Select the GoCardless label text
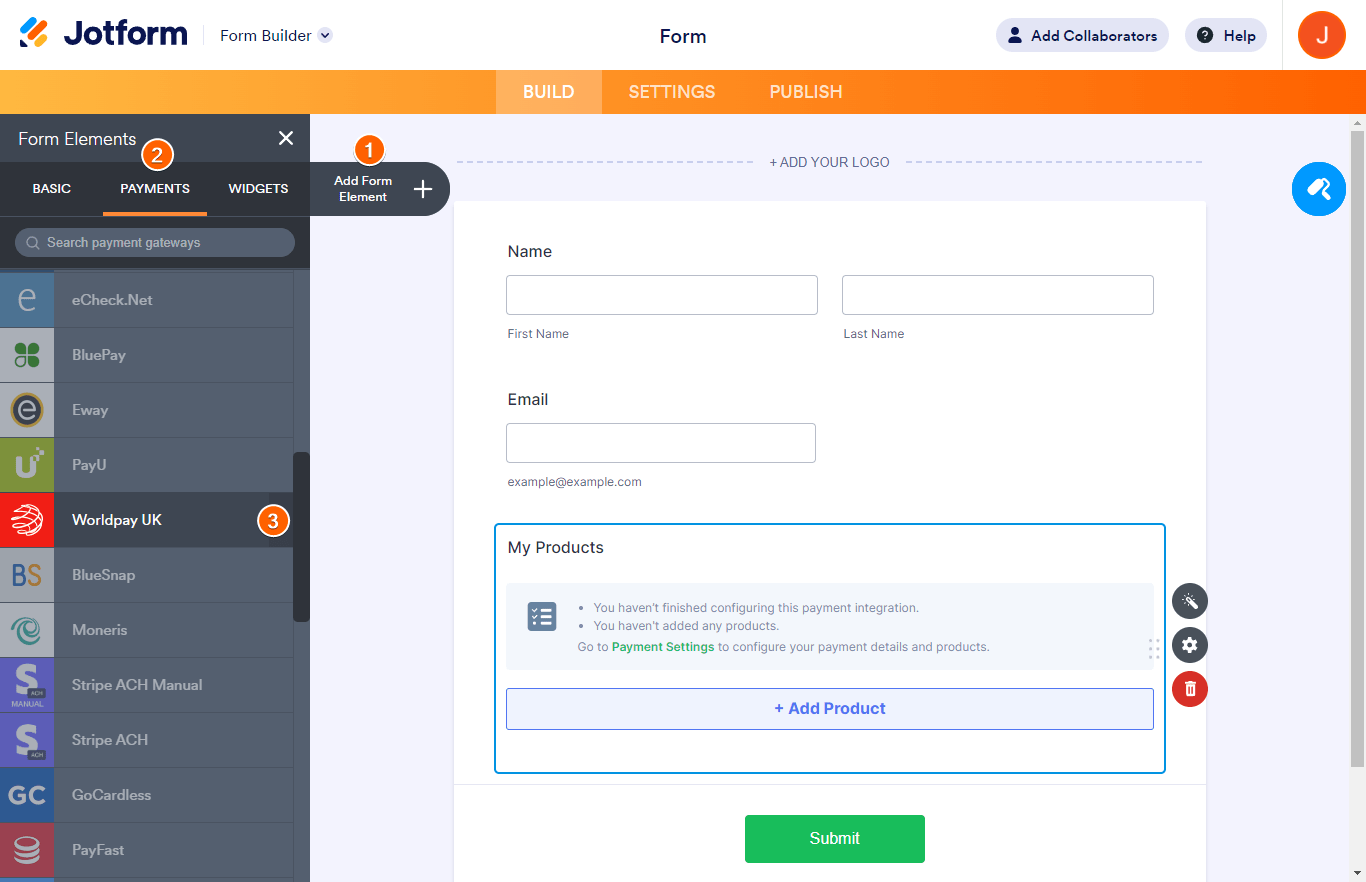 click(112, 795)
